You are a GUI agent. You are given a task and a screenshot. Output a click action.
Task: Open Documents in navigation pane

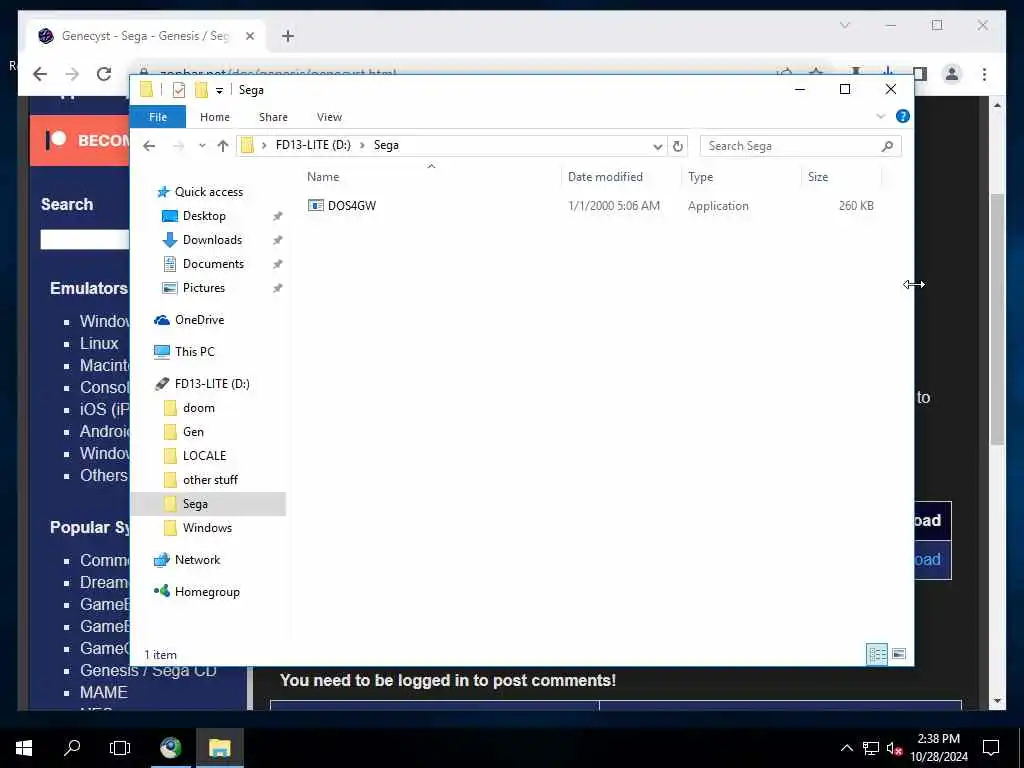pyautogui.click(x=213, y=264)
